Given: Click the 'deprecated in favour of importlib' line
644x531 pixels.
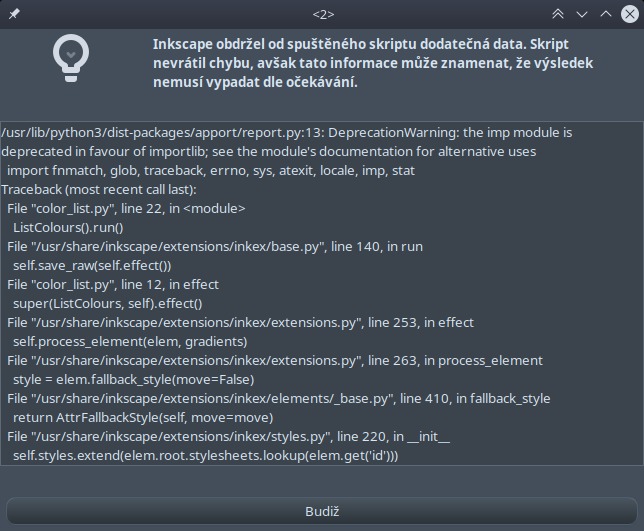Looking at the screenshot, I should point(269,152).
